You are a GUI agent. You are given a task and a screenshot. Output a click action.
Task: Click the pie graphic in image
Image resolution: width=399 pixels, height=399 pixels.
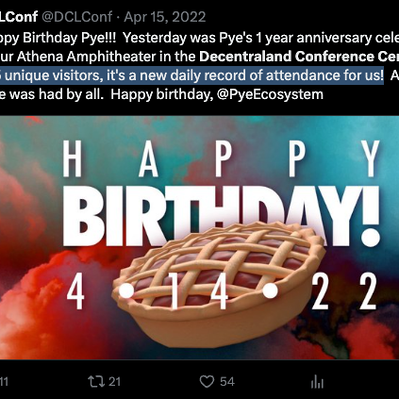click(218, 283)
